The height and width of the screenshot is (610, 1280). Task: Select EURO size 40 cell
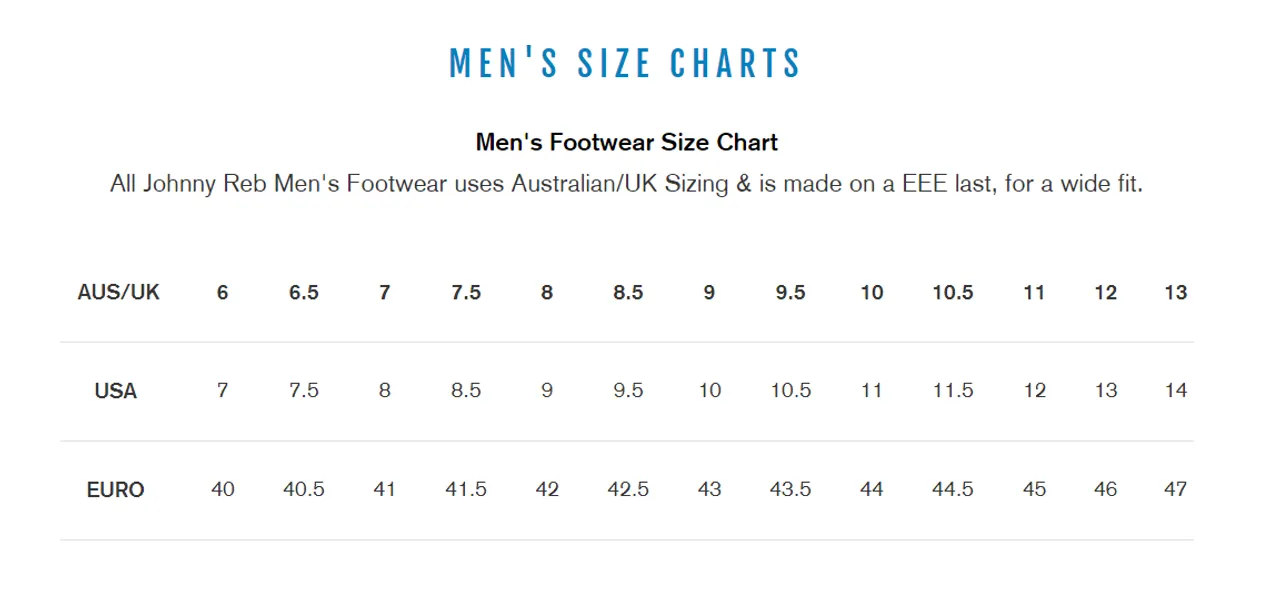[222, 490]
